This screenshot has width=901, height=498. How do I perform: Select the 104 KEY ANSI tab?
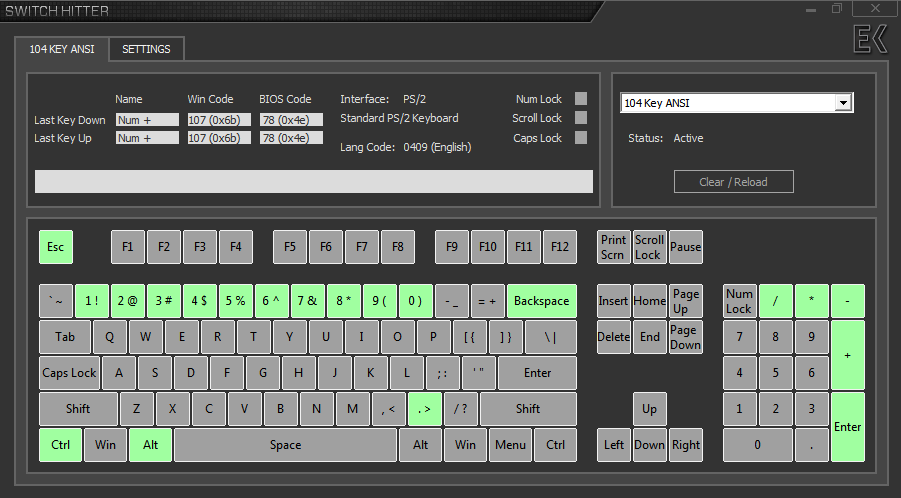[62, 49]
